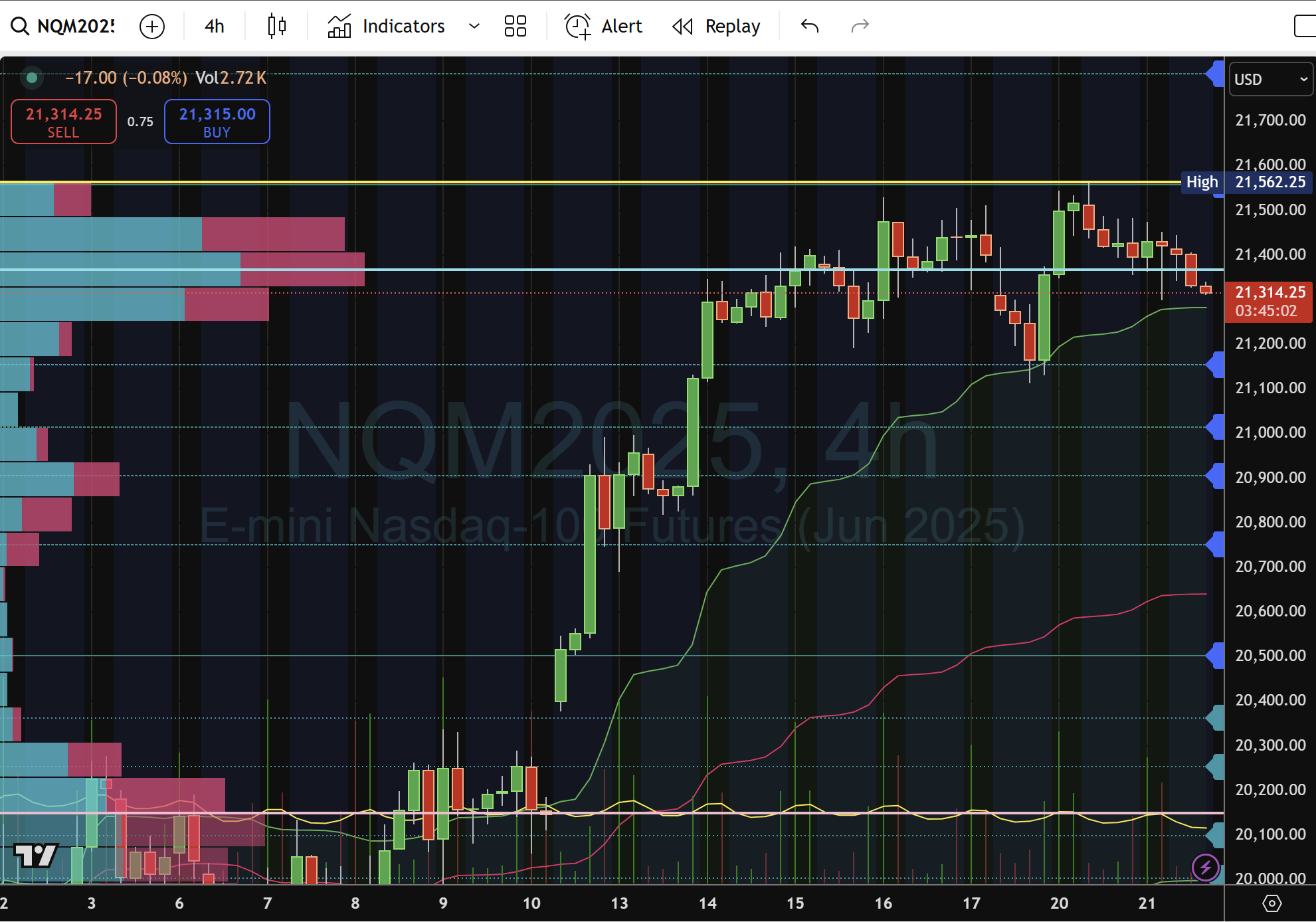Open the layout setup square icon
1316x922 pixels.
click(x=1305, y=27)
